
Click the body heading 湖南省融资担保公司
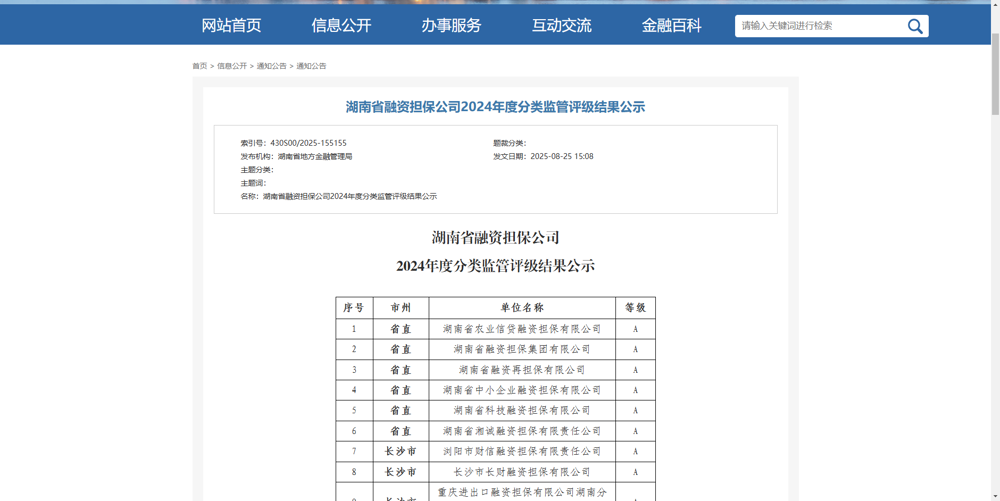click(496, 238)
